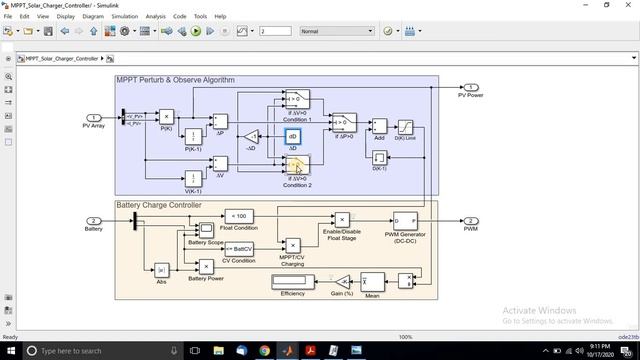This screenshot has height=360, width=640.
Task: Open the View menu
Action: [x=43, y=16]
